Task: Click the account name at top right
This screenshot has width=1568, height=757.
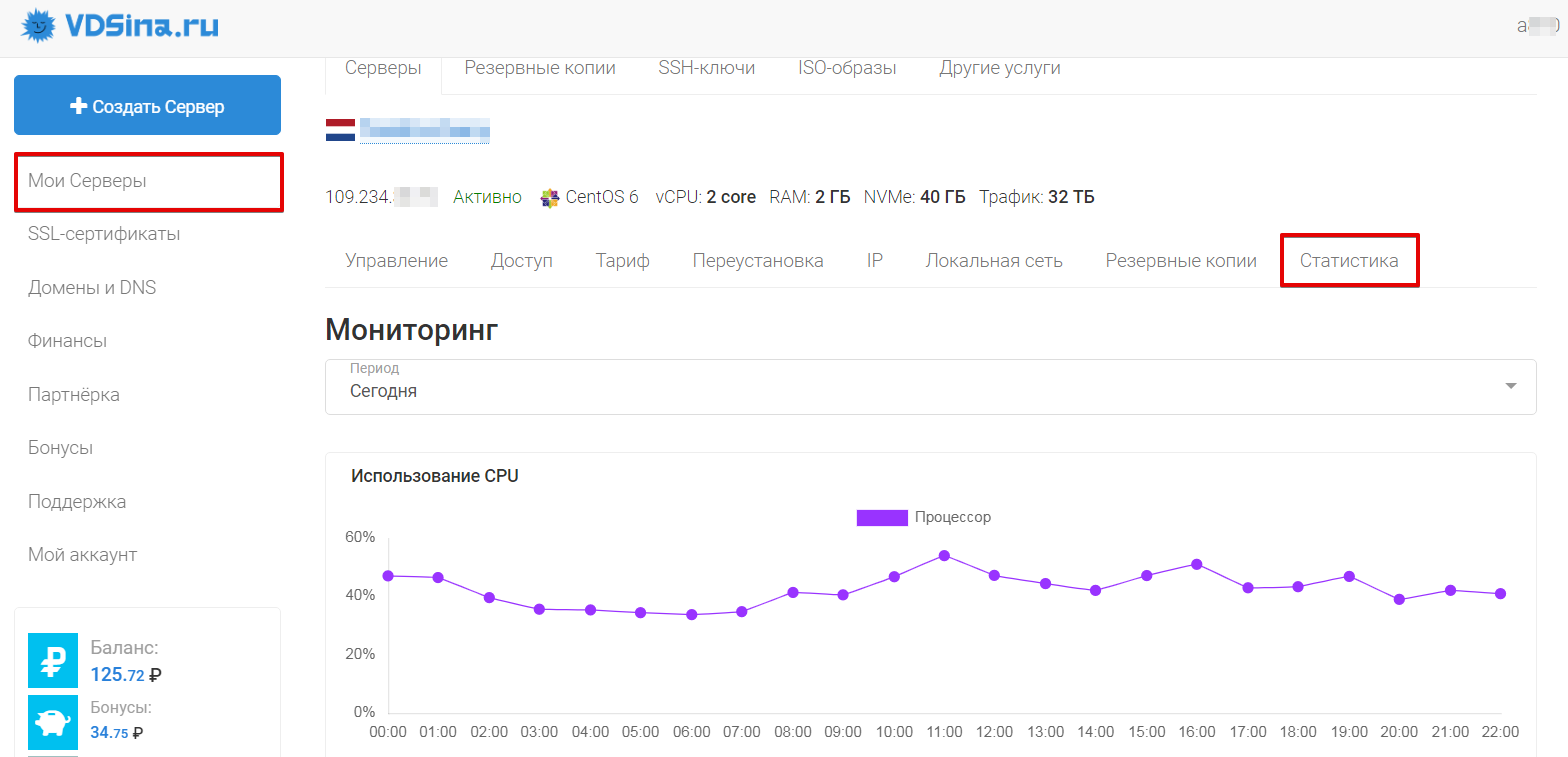Action: [1538, 26]
